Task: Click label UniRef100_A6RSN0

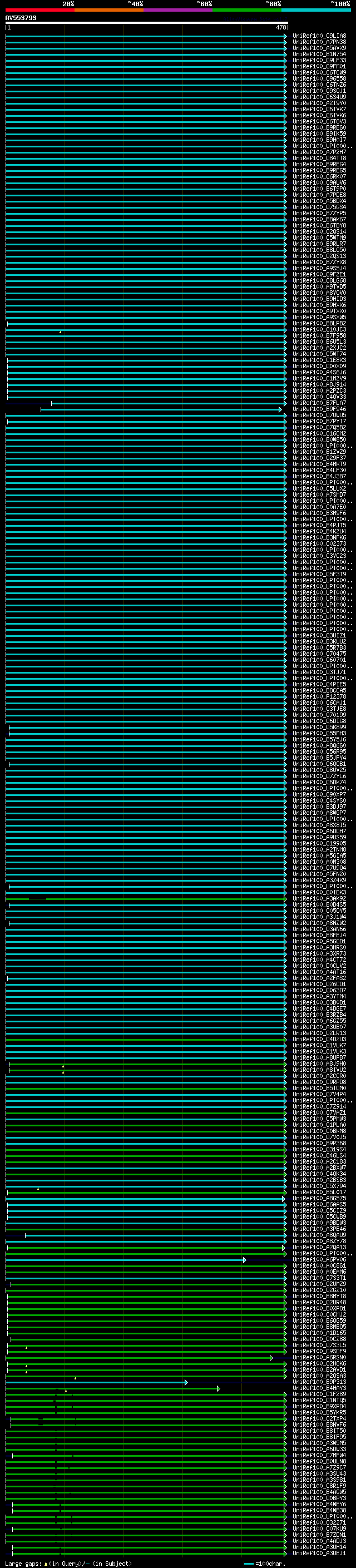Action: [319, 1357]
